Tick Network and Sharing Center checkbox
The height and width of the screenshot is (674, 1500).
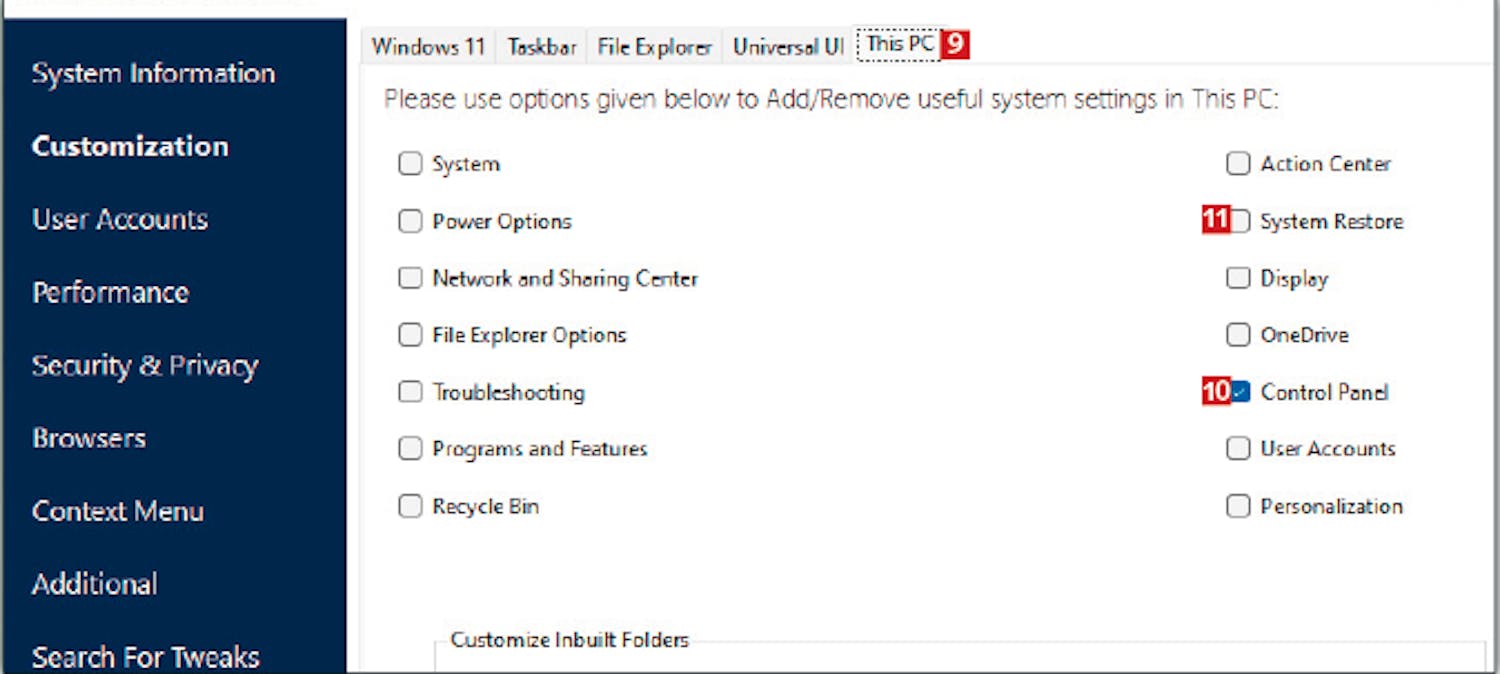(x=410, y=278)
